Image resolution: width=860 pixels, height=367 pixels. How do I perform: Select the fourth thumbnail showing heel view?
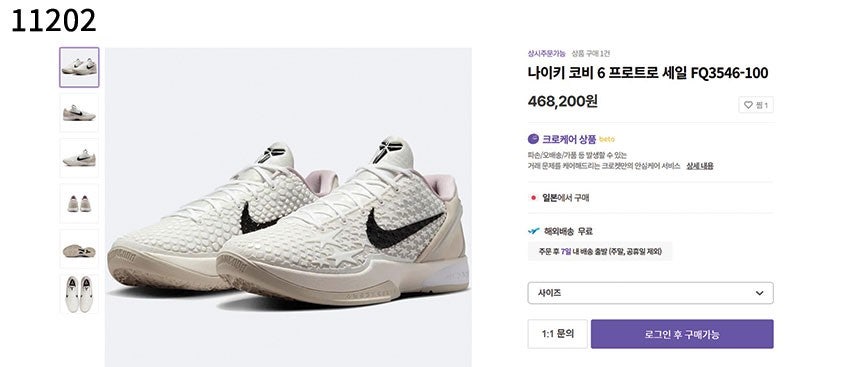80,204
